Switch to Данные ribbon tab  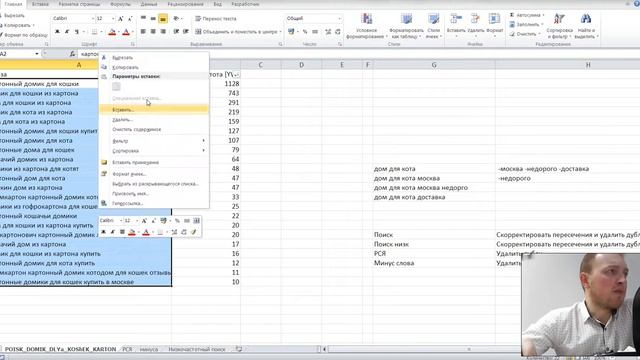pos(149,4)
